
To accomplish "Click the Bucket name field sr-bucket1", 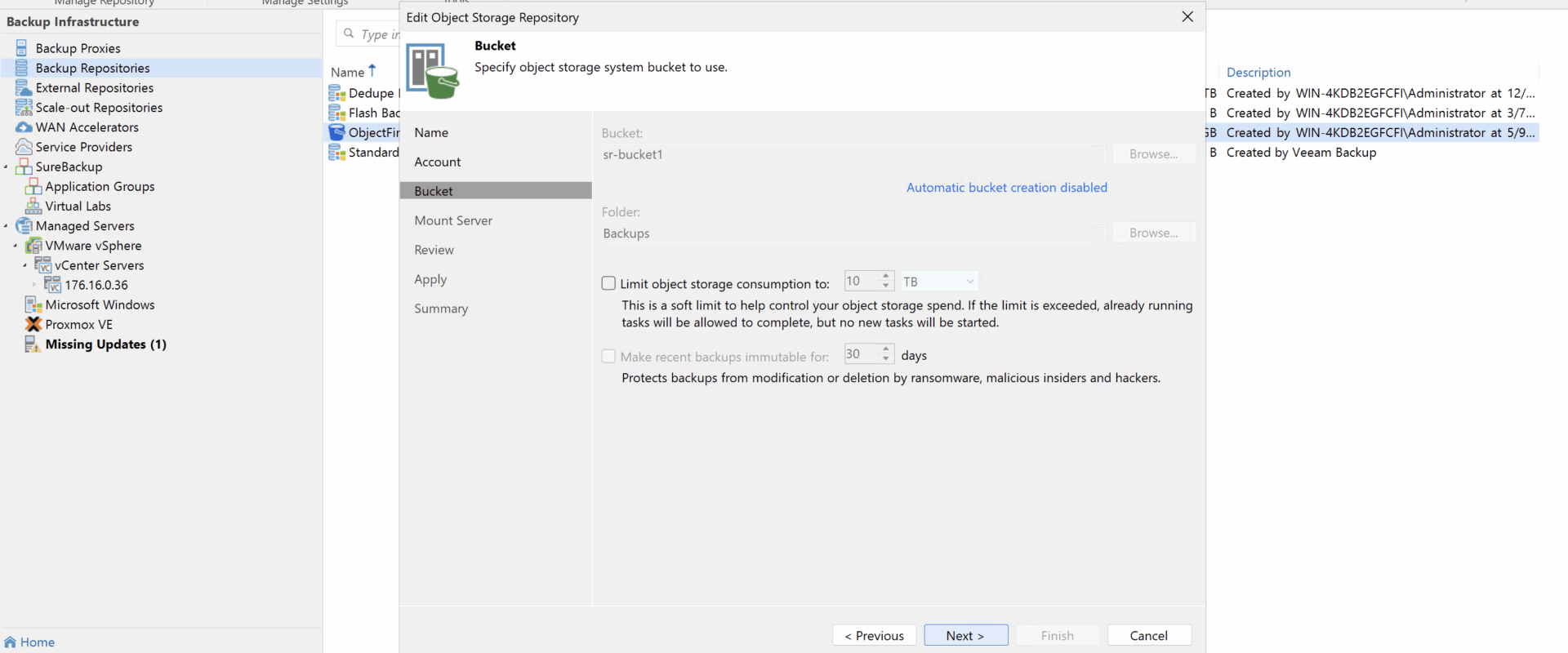I will 853,154.
